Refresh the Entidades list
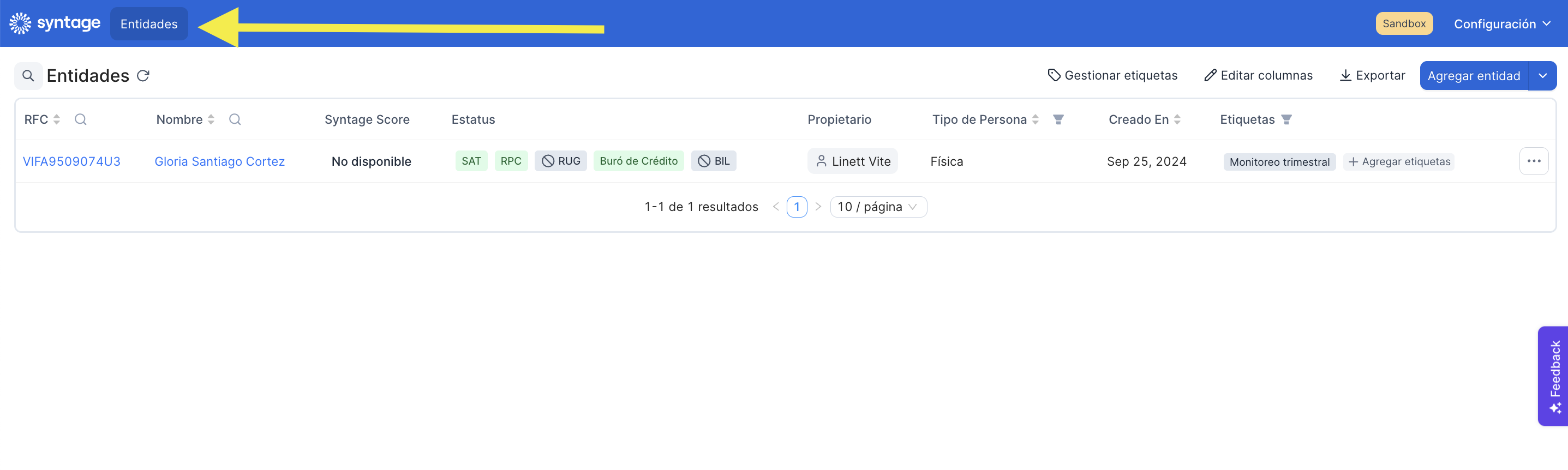The width and height of the screenshot is (1568, 470). [x=143, y=76]
